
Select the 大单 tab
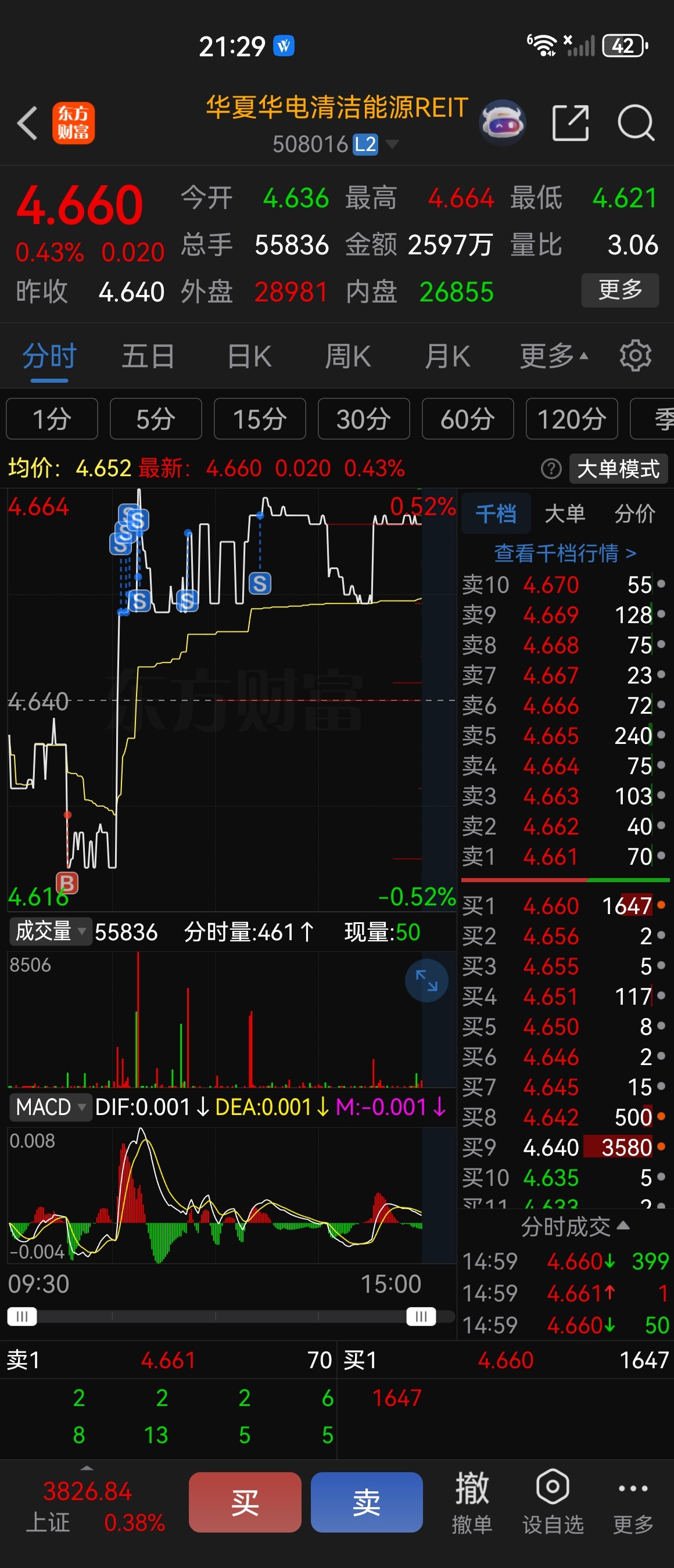coord(565,514)
